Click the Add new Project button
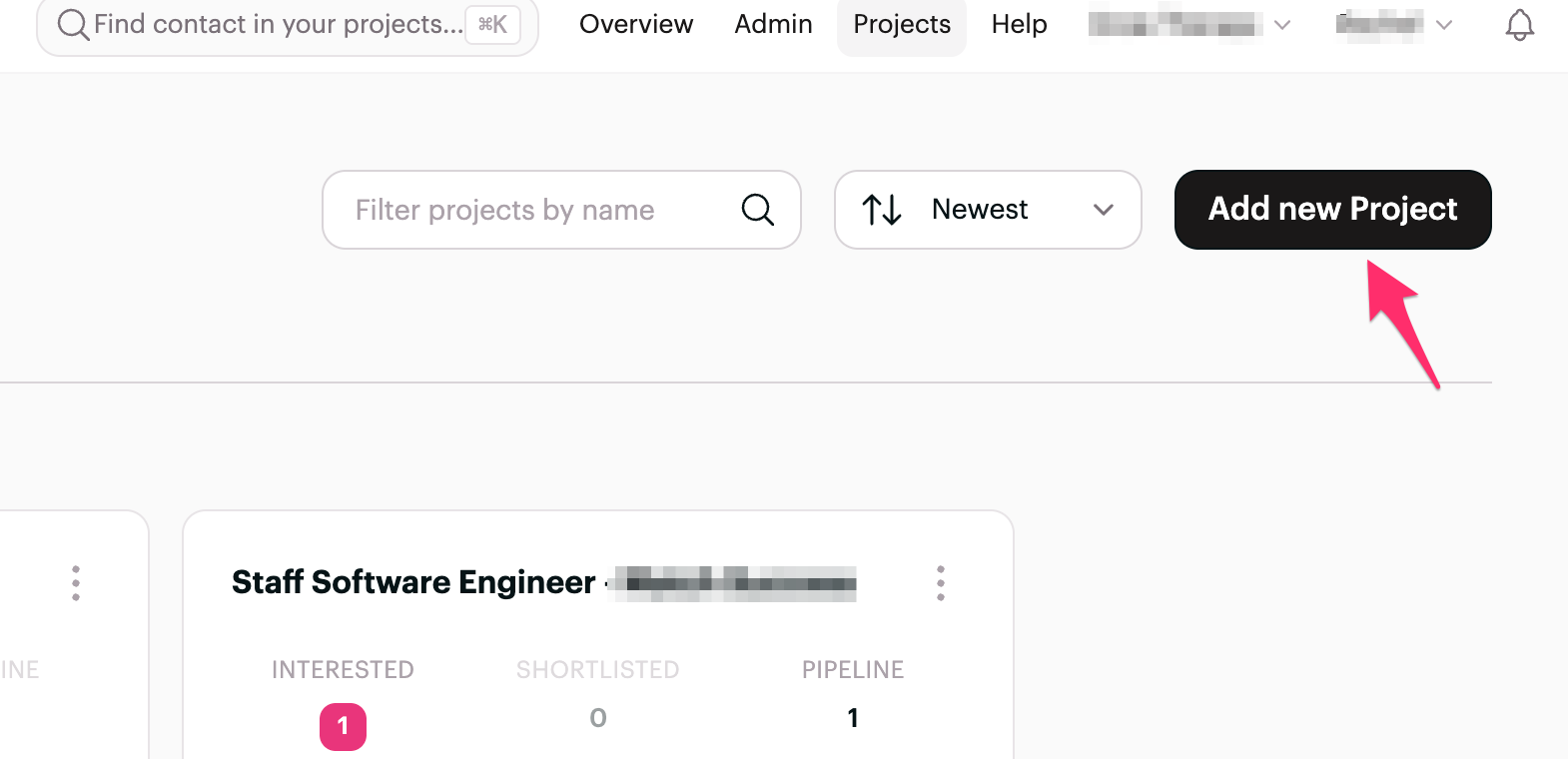The width and height of the screenshot is (1568, 759). pos(1332,210)
